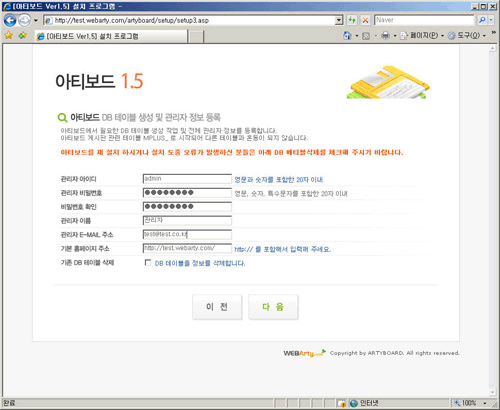Expand the address bar history dropdown

point(339,21)
